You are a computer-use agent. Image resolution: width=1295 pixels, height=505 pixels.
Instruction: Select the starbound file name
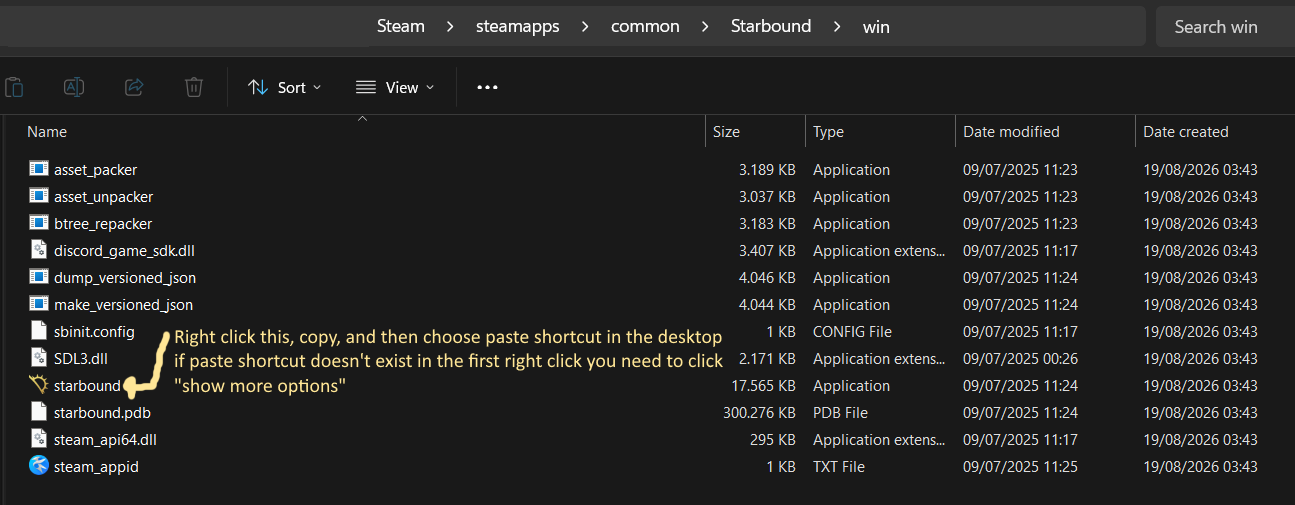87,385
